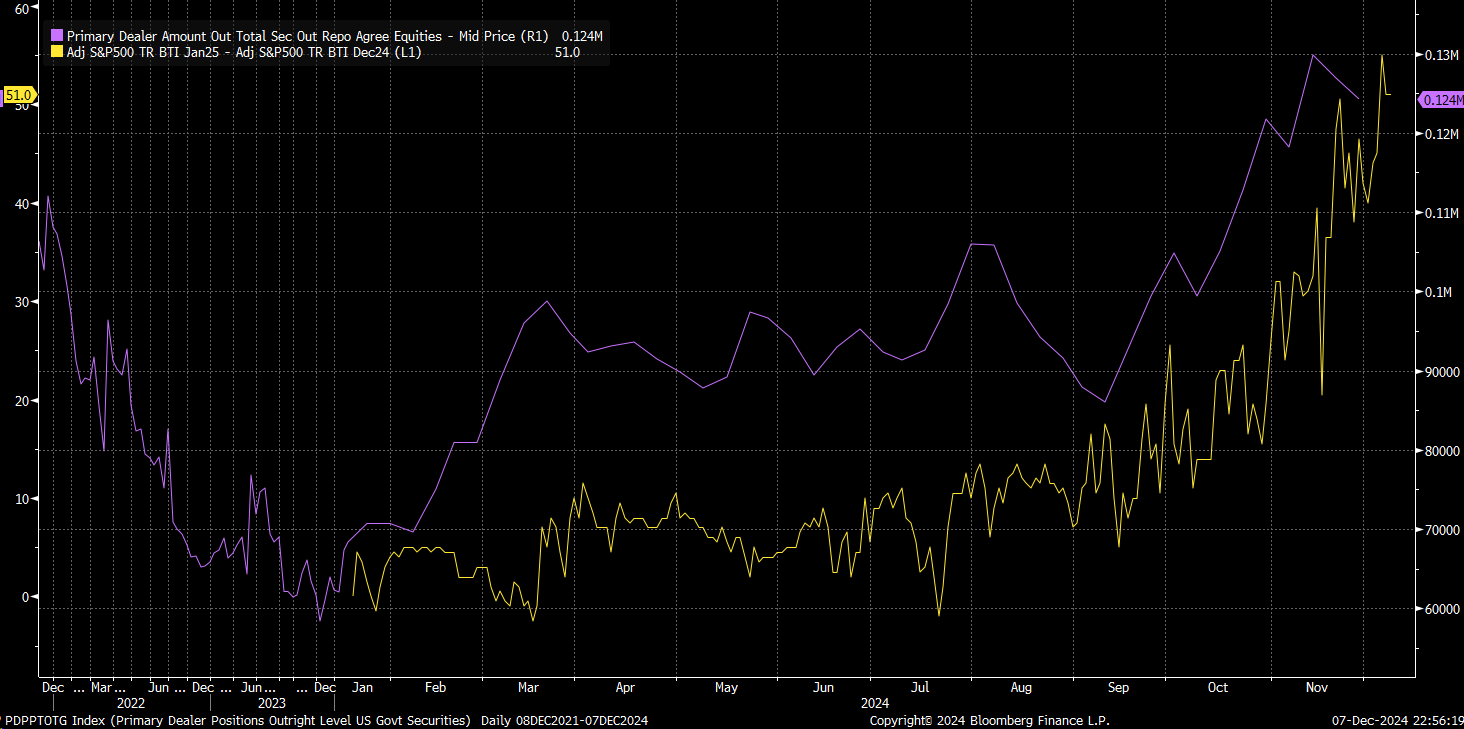Select the Primary Dealer Repo Agree Equities legend label
Screen dimensions: 1464x729
pos(307,36)
